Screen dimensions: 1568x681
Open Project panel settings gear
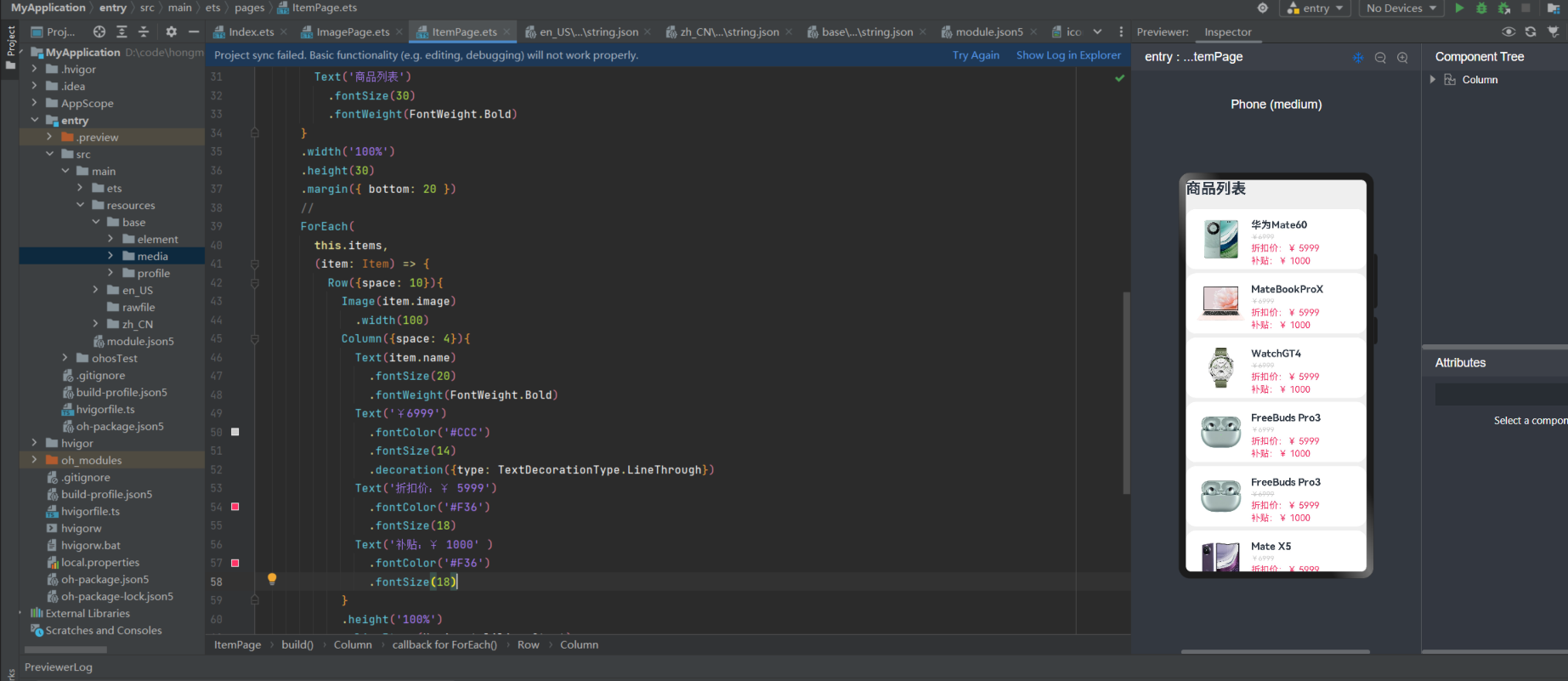[x=171, y=31]
